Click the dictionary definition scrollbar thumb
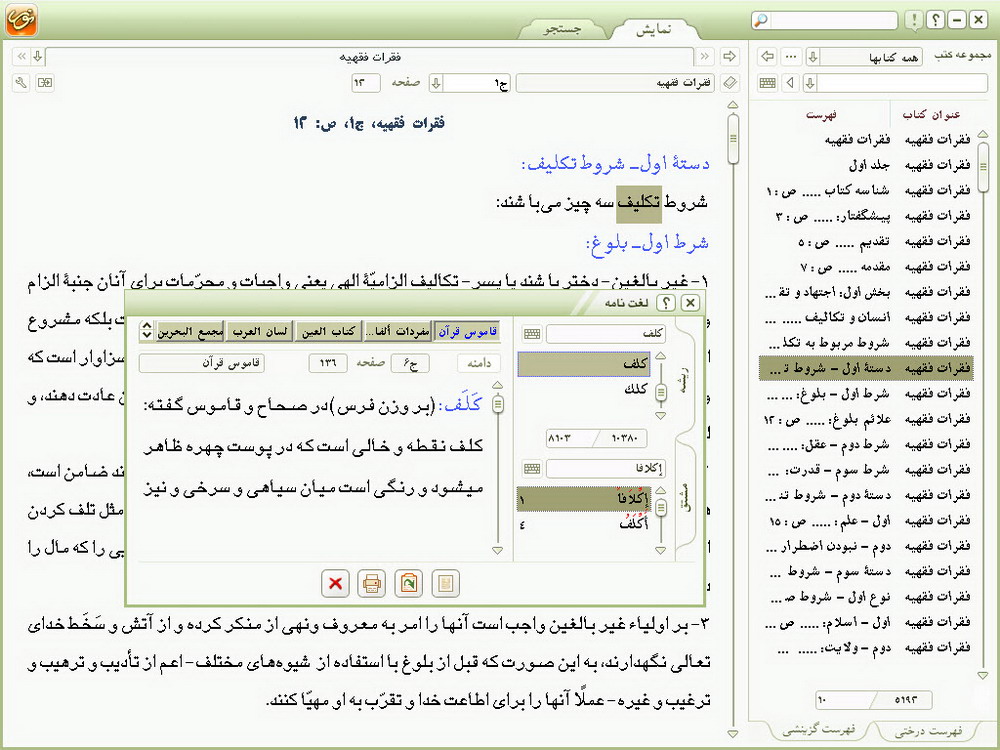Image resolution: width=1000 pixels, height=750 pixels. pos(497,404)
